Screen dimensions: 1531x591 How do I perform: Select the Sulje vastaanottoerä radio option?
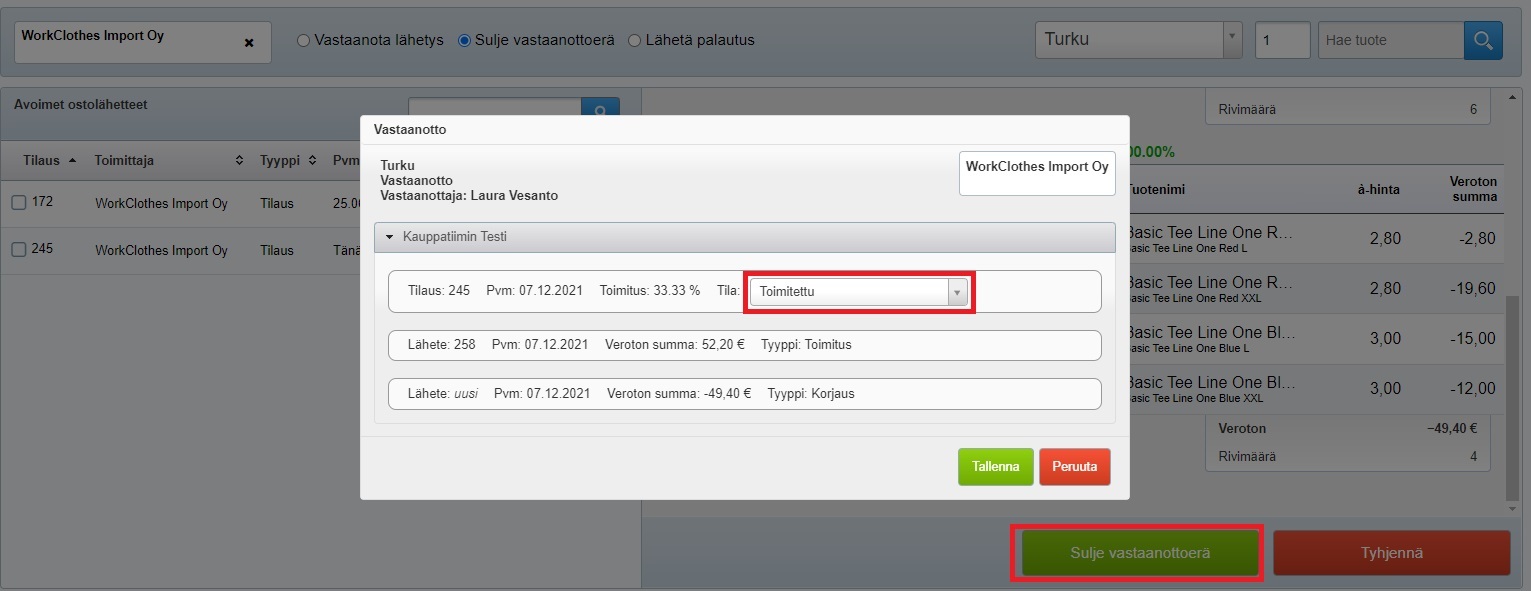coord(464,41)
